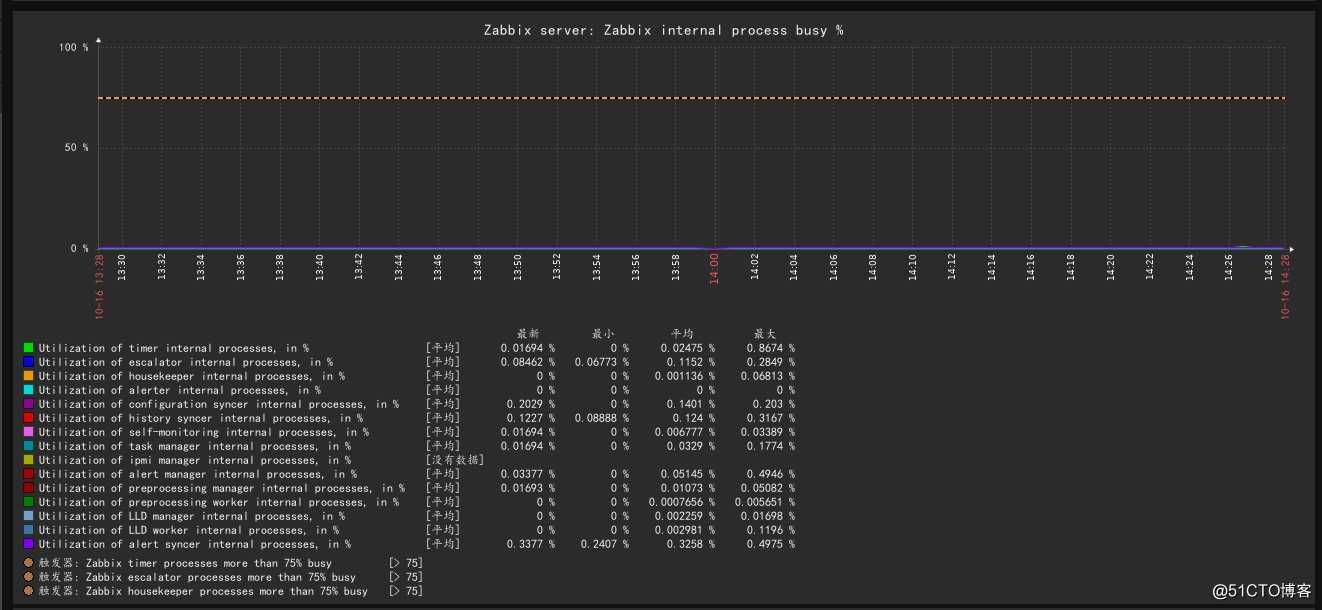Click 'Utilization of alert manager' legend text

[198, 474]
